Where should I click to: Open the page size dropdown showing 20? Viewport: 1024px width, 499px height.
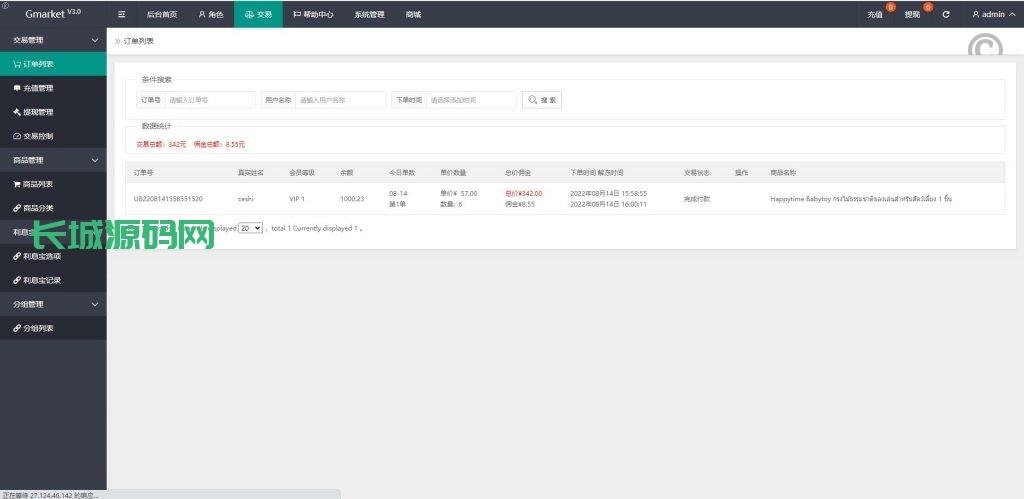click(250, 228)
